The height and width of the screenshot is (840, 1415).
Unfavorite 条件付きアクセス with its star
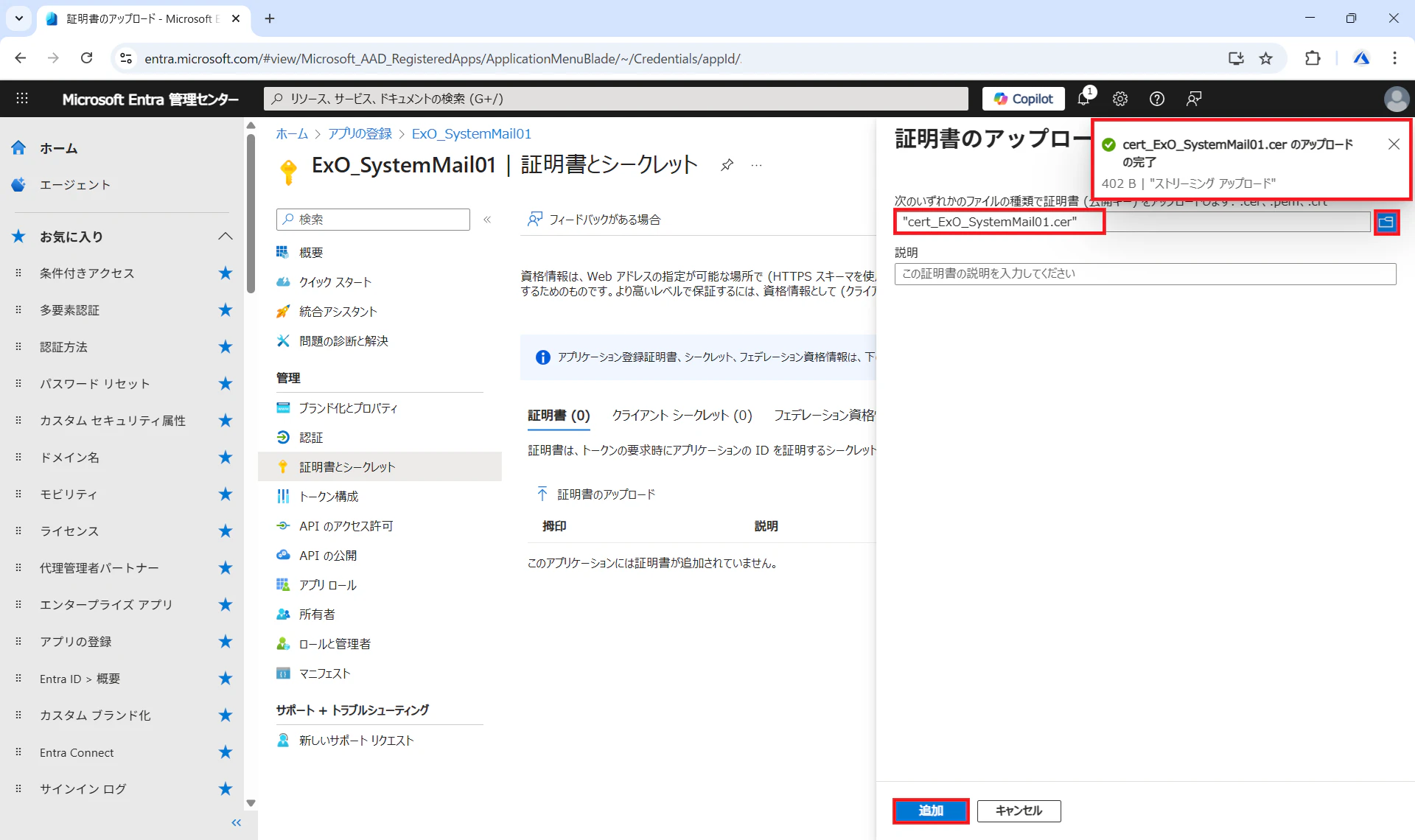(x=226, y=273)
